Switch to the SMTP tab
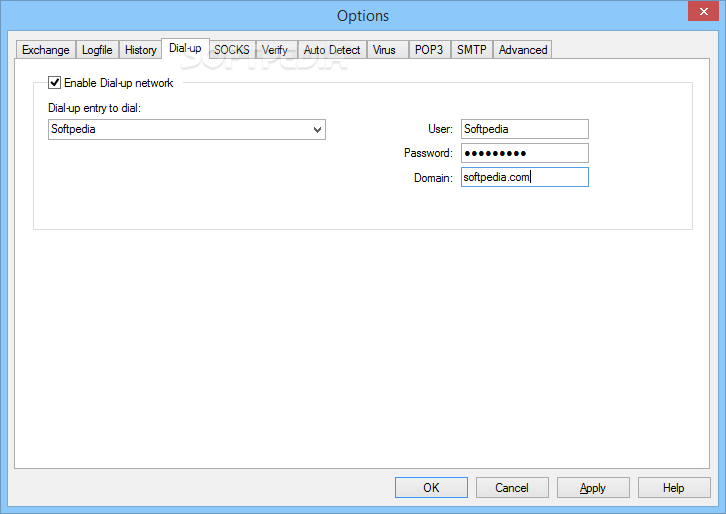This screenshot has height=514, width=726. coord(472,50)
